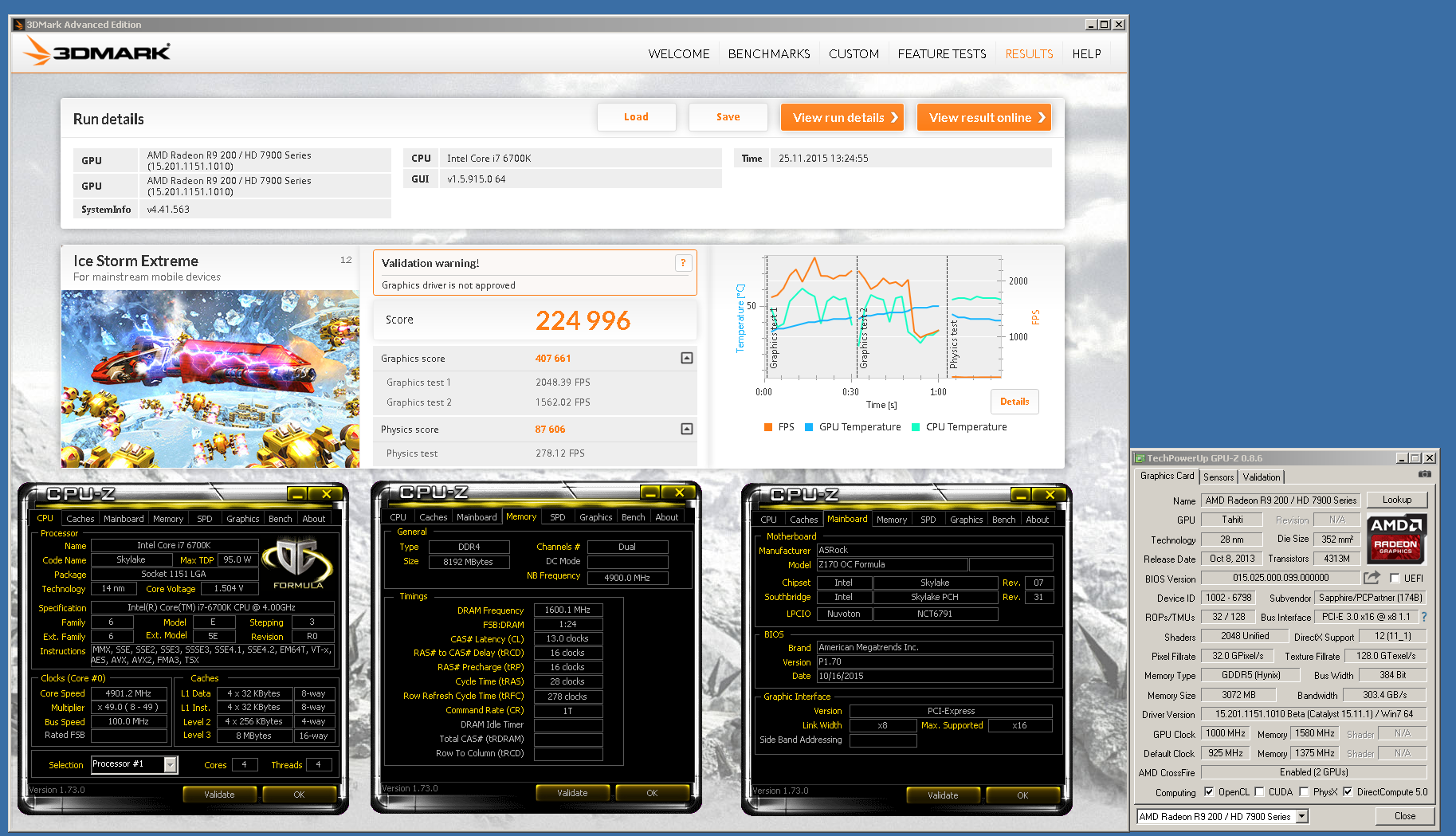Click the 224 996 overall score value
This screenshot has width=1456, height=836.
click(x=583, y=320)
